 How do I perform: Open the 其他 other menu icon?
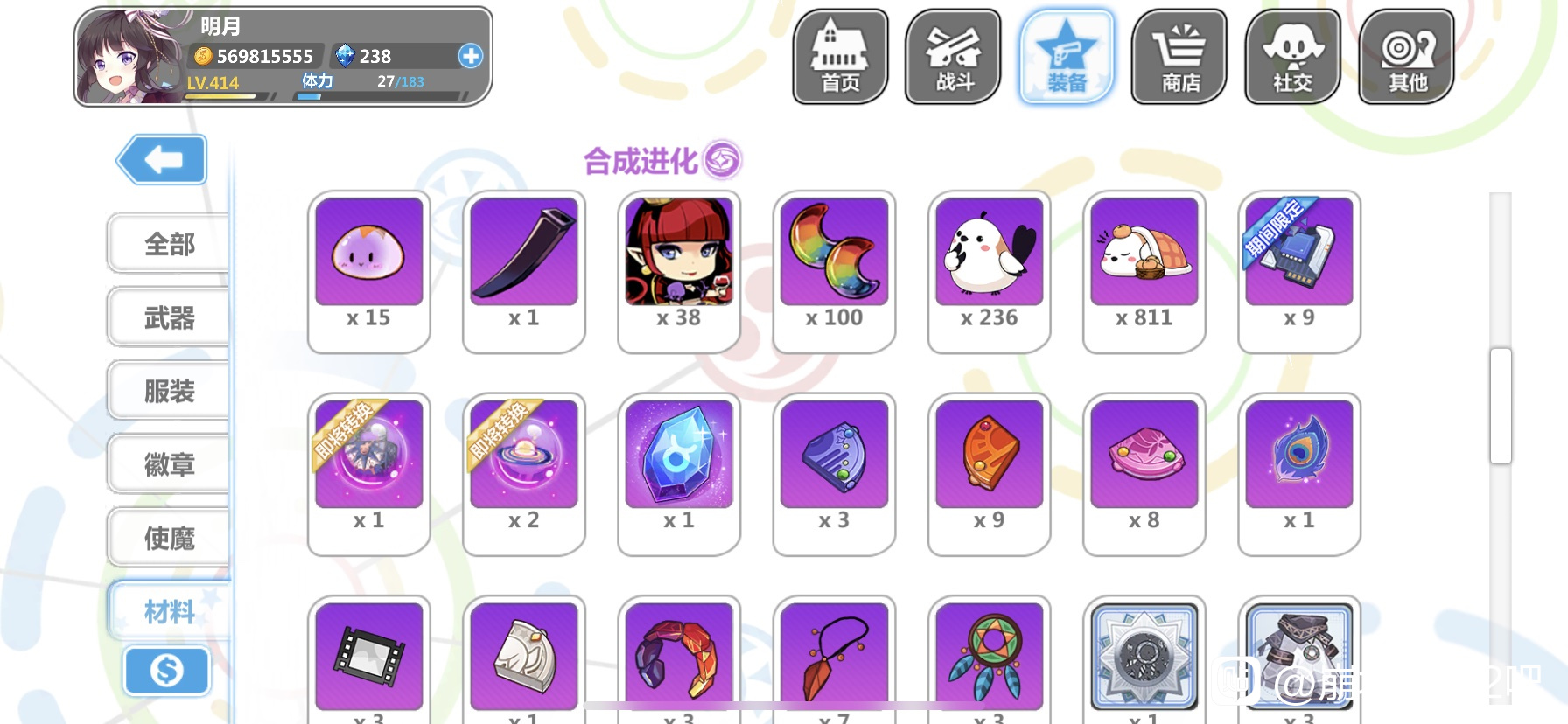click(x=1406, y=57)
